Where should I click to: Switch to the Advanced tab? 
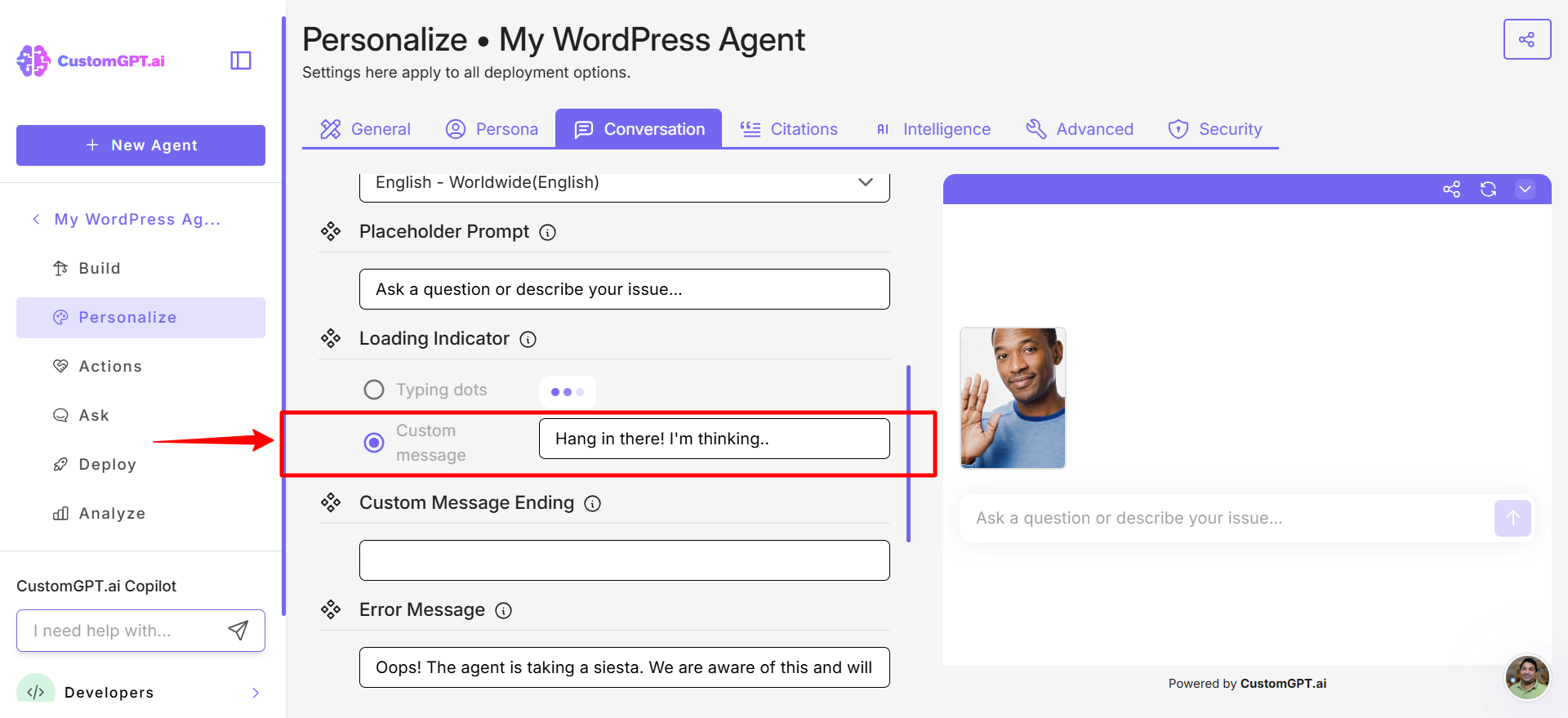(1080, 129)
